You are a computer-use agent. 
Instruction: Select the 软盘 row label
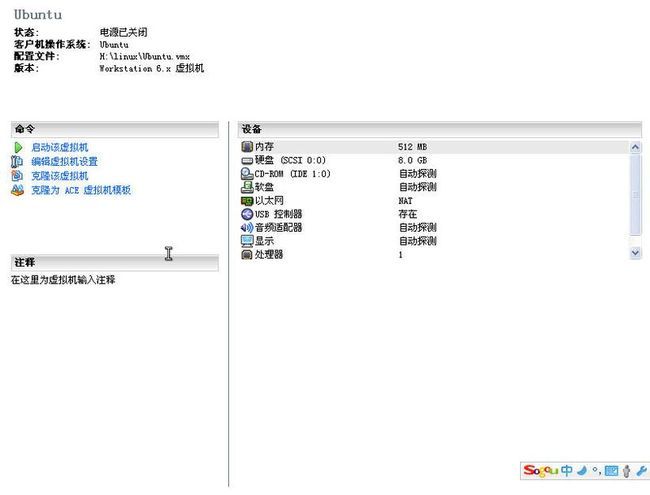tap(264, 187)
